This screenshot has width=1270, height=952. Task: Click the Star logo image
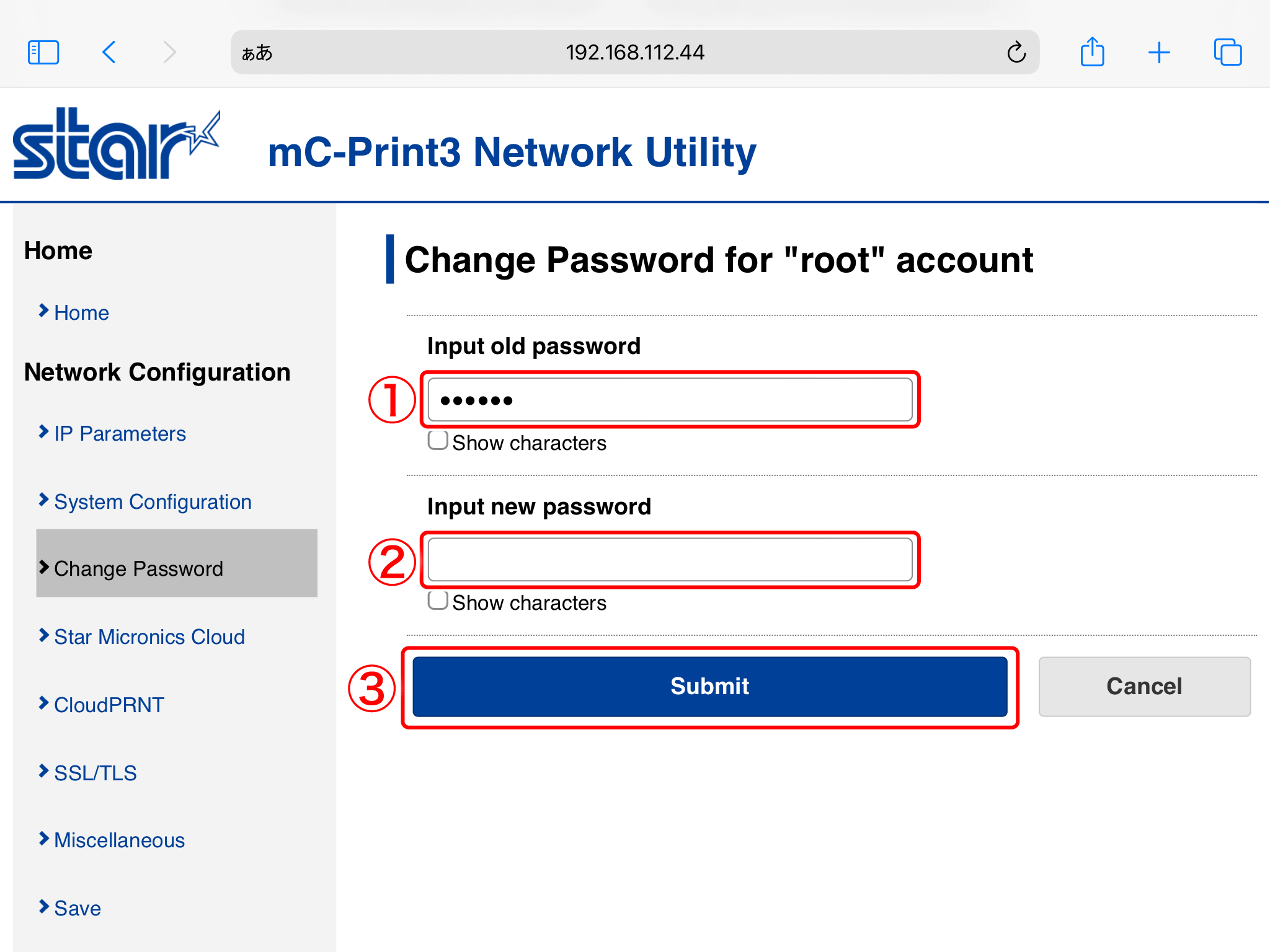click(116, 144)
